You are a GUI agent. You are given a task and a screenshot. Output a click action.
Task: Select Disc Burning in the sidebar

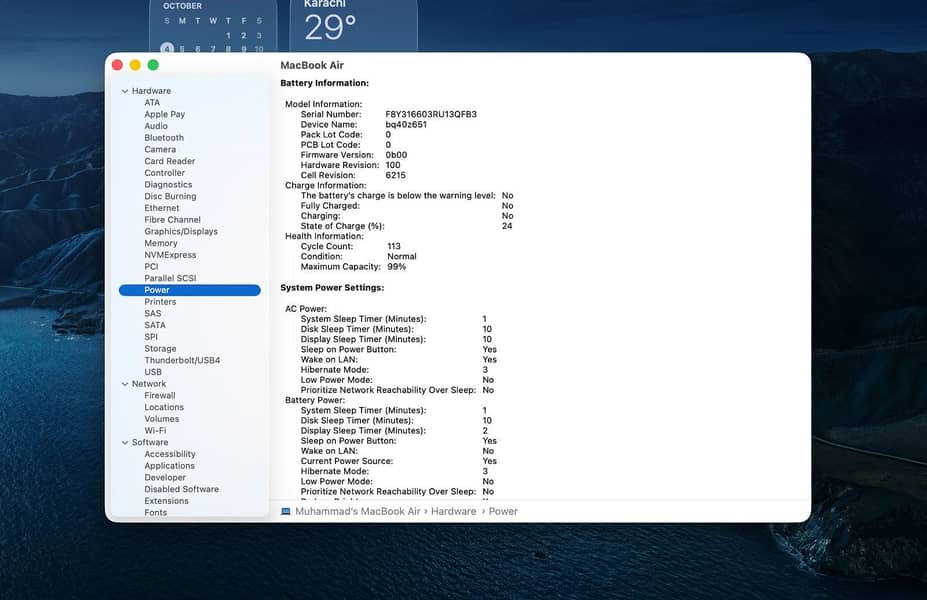(x=170, y=196)
